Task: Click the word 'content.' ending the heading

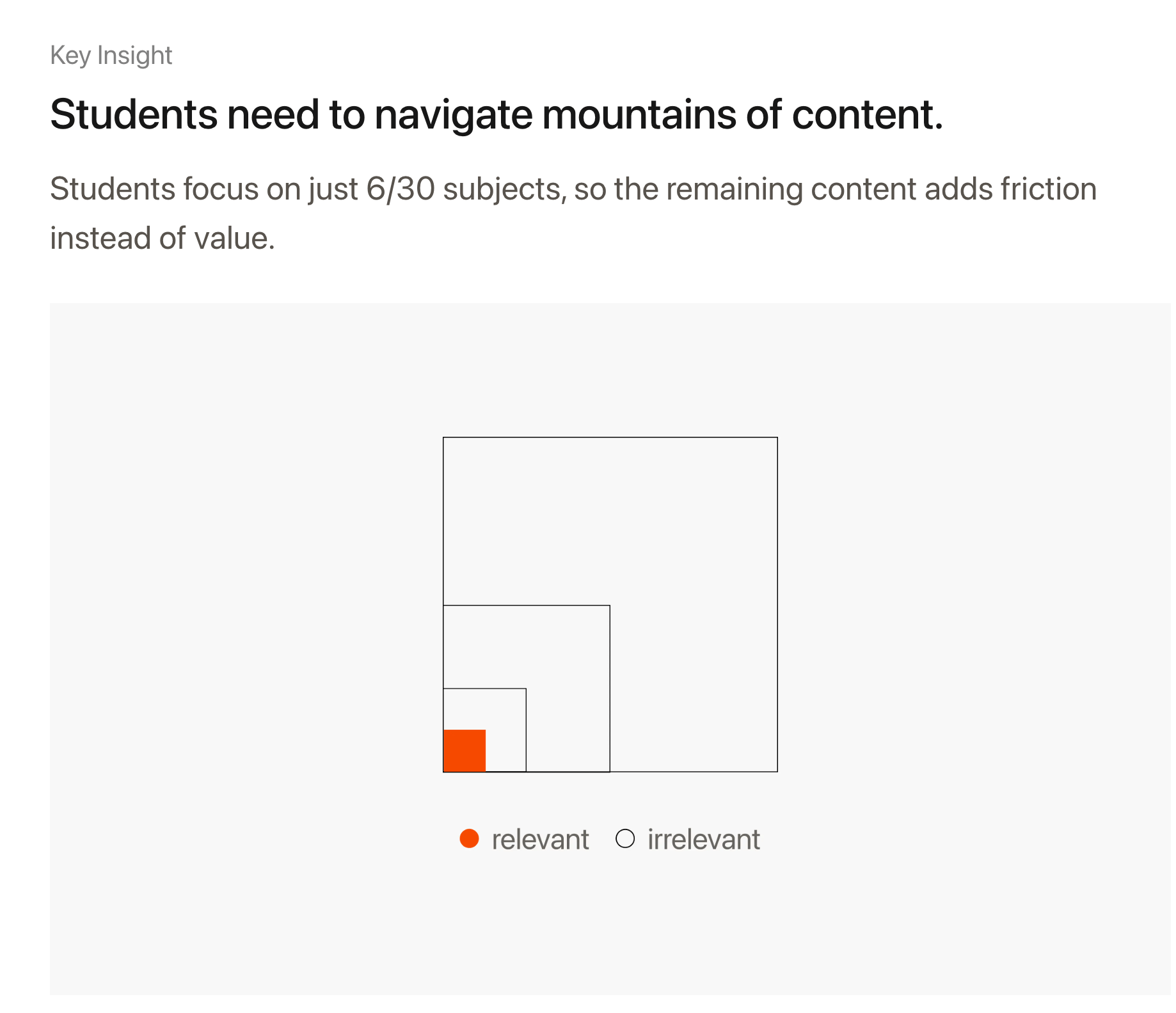Action: (867, 114)
